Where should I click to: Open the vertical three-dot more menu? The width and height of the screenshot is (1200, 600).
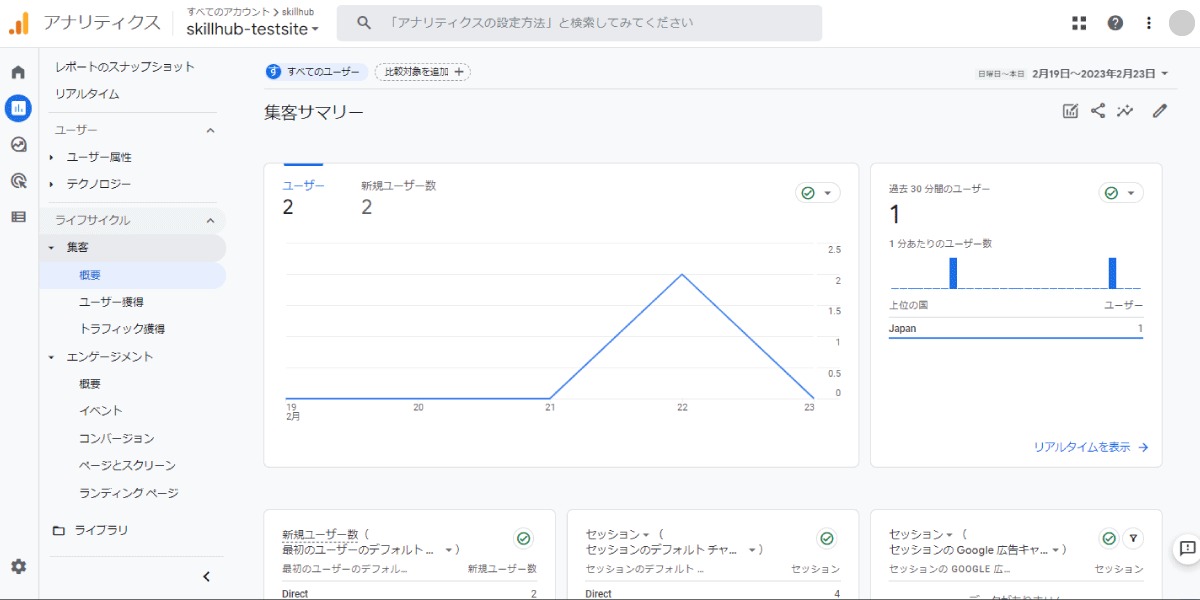pos(1148,22)
